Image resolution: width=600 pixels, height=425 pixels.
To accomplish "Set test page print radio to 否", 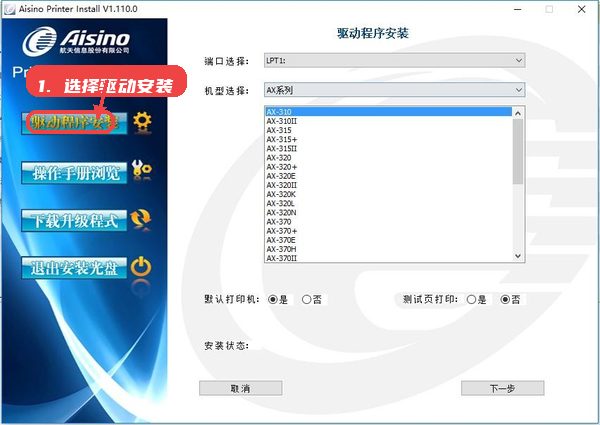I will pos(505,300).
